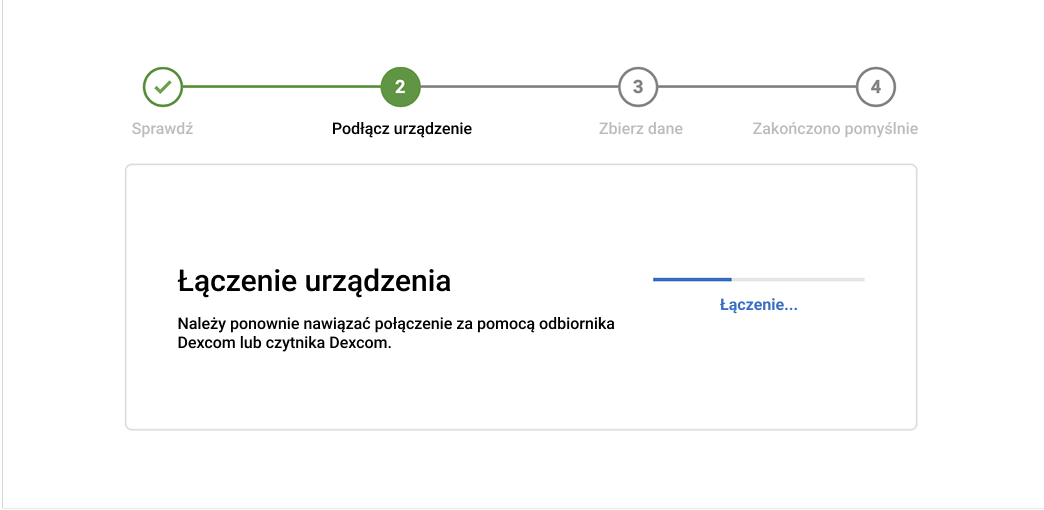Go back to the Sprawdź step label
Viewport: 1044px width, 510px height.
(162, 129)
